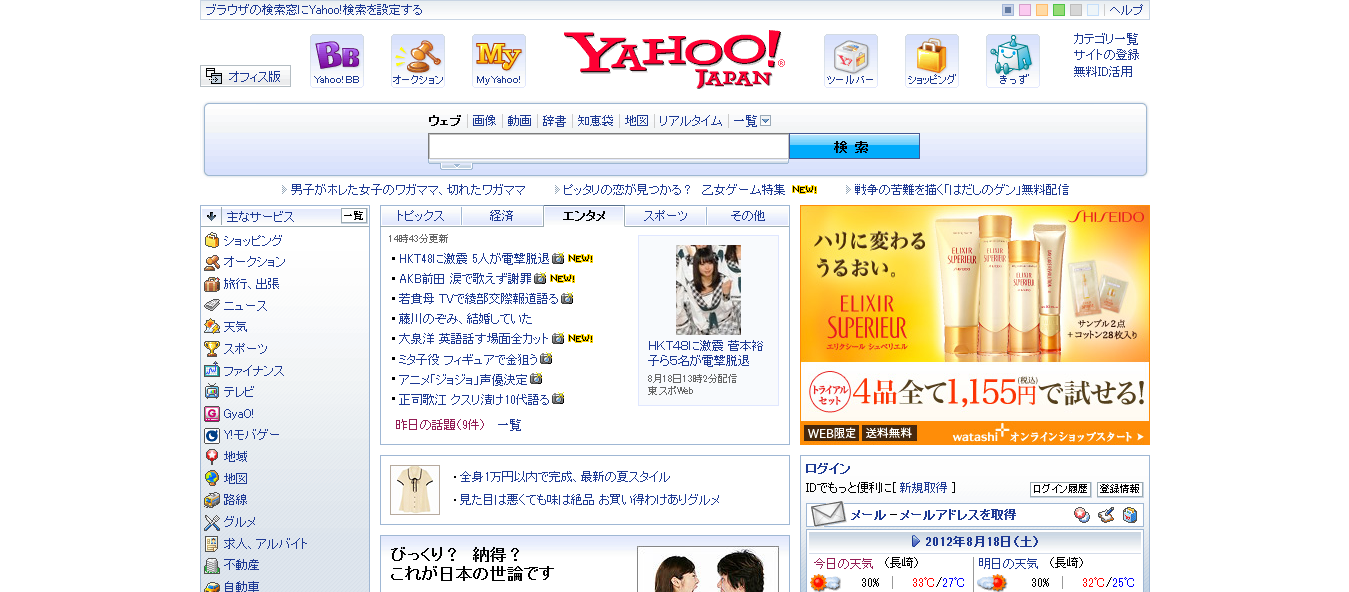1349x592 pixels.
Task: Open the ログイン link
Action: click(828, 468)
